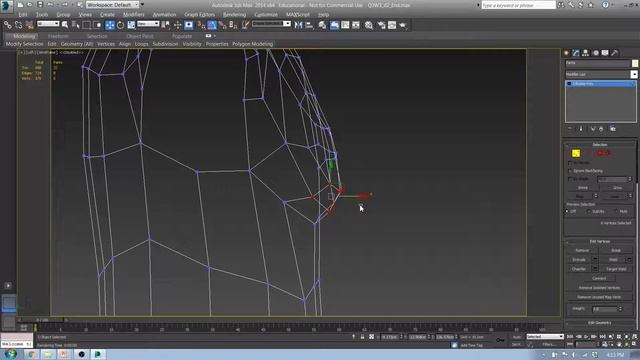The width and height of the screenshot is (640, 360).
Task: Click the Window/Crossing selection toggle icon
Action: tap(97, 25)
